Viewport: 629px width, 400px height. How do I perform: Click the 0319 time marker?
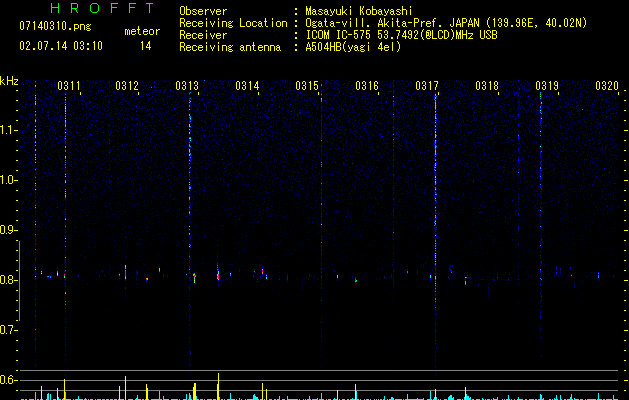point(547,86)
